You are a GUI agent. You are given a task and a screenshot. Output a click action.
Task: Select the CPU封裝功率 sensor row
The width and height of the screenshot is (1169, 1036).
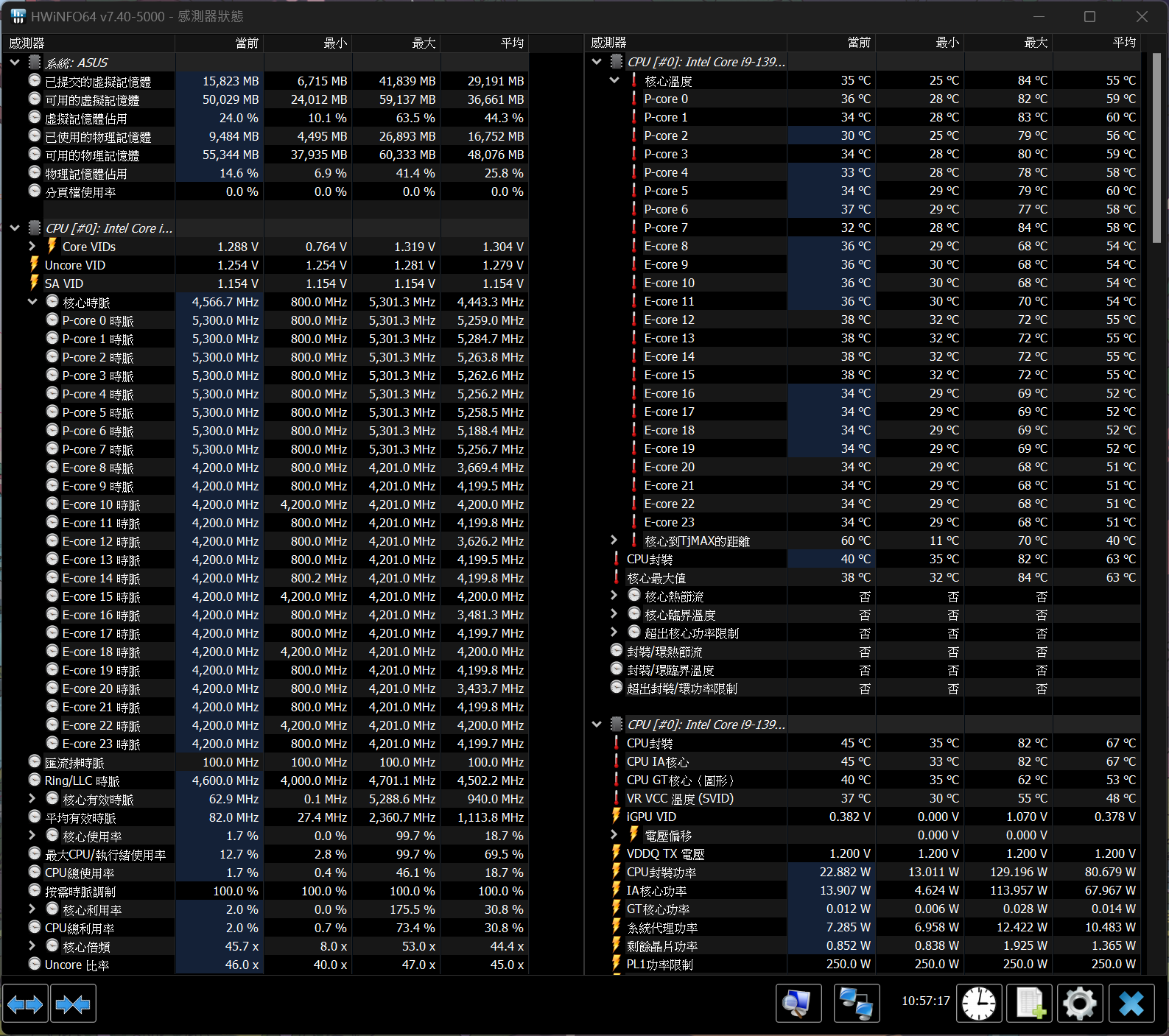[661, 873]
